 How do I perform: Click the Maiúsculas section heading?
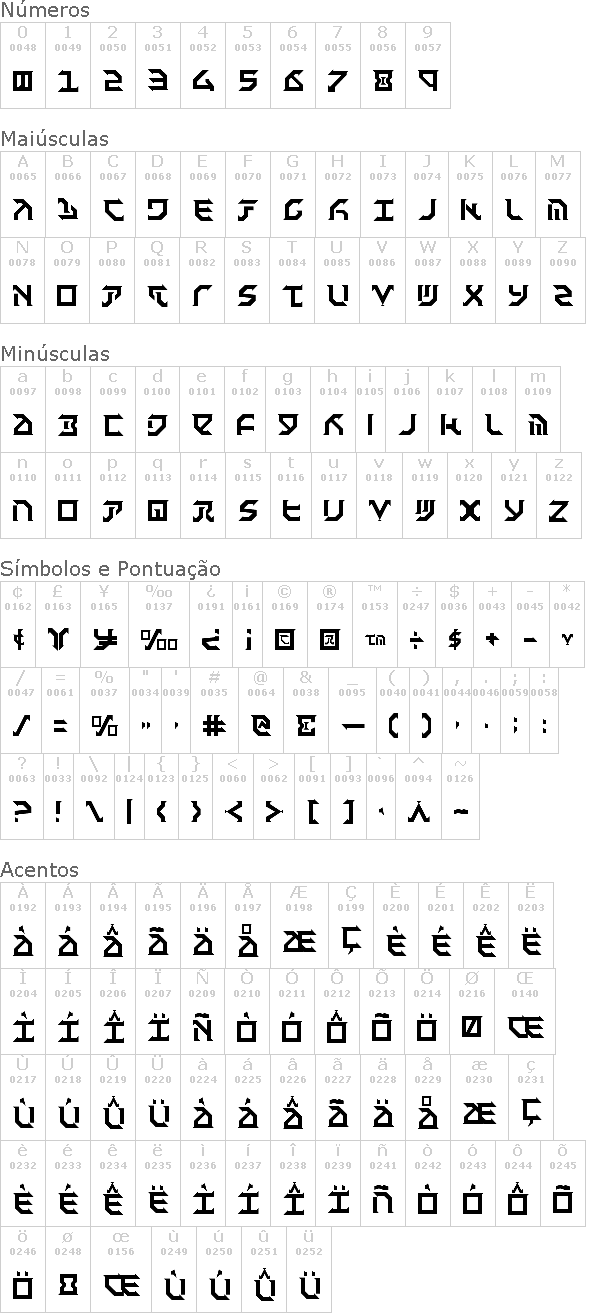coord(55,139)
